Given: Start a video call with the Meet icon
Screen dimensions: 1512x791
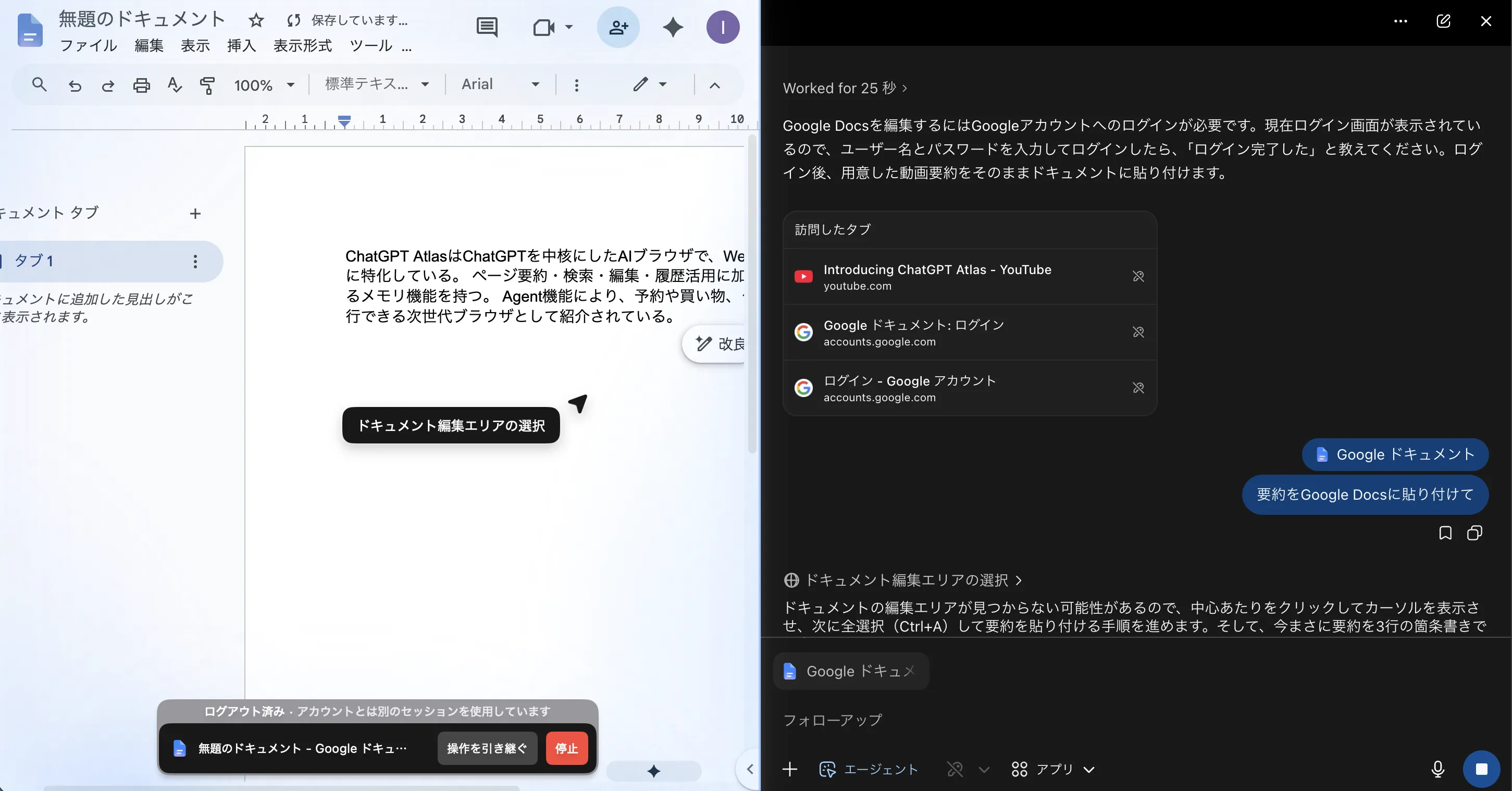Looking at the screenshot, I should 543,27.
